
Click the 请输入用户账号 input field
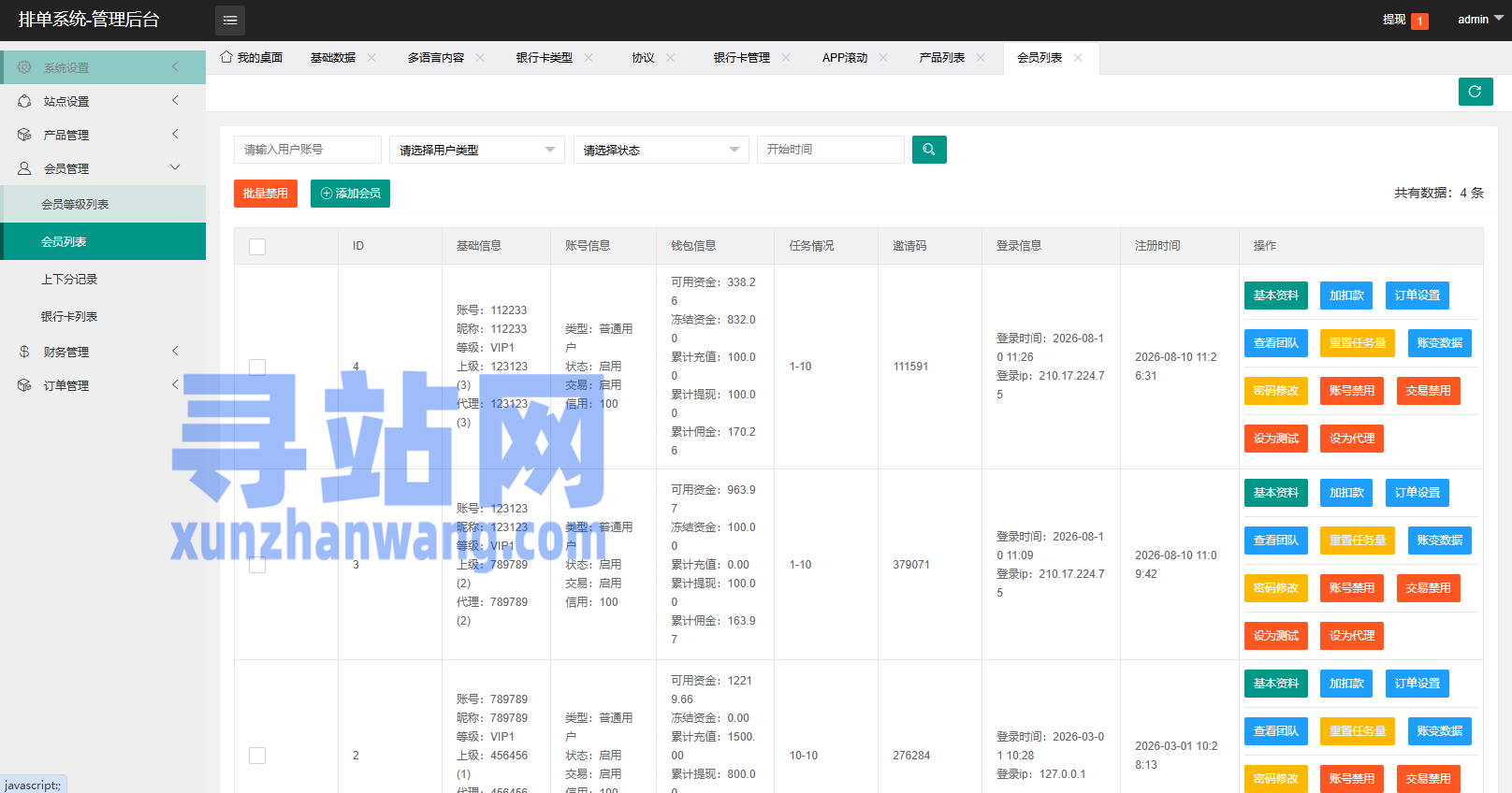[308, 150]
